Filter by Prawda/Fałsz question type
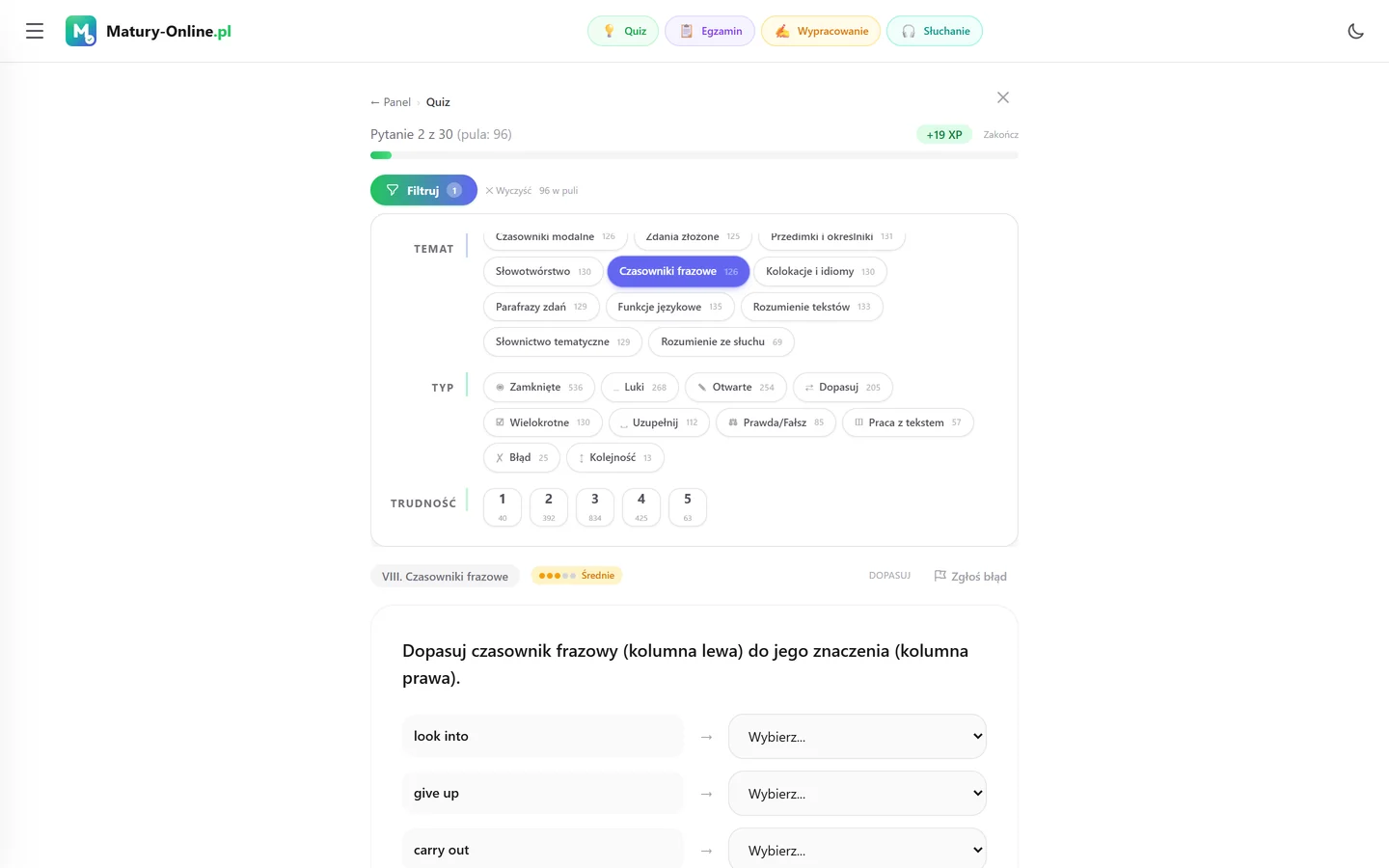1389x868 pixels. point(776,422)
